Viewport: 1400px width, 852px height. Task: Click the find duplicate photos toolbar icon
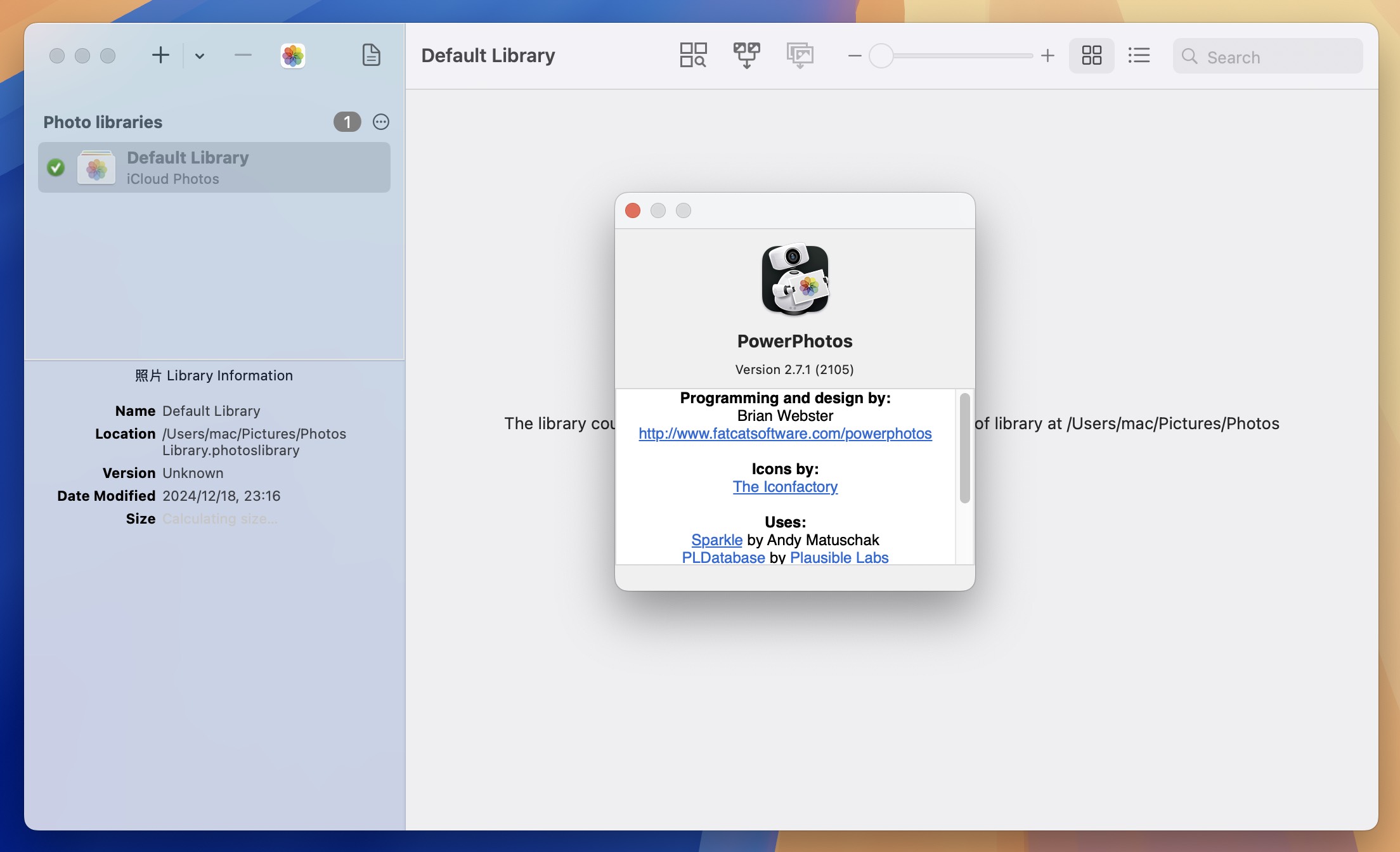click(x=693, y=55)
